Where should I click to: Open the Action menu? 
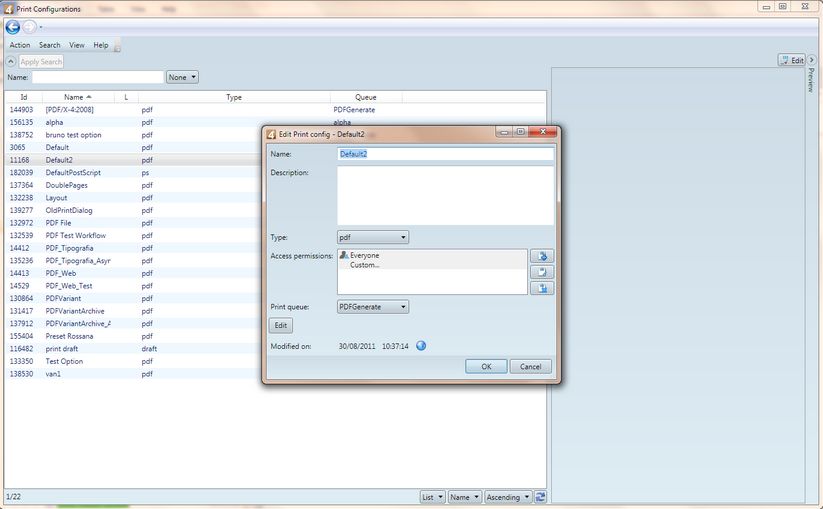20,45
